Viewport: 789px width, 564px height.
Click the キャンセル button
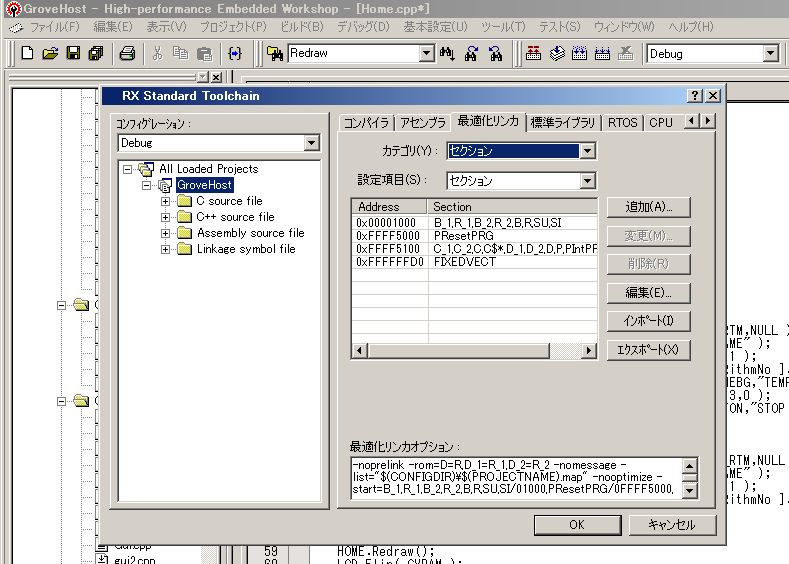(x=672, y=525)
